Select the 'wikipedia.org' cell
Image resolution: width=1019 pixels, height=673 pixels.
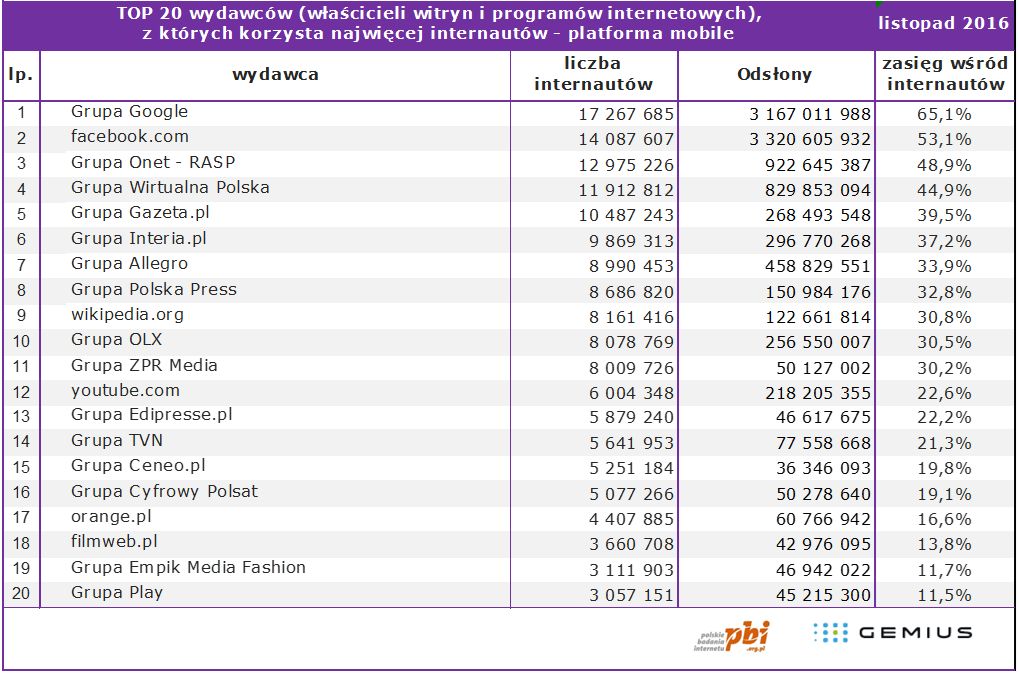coord(127,315)
